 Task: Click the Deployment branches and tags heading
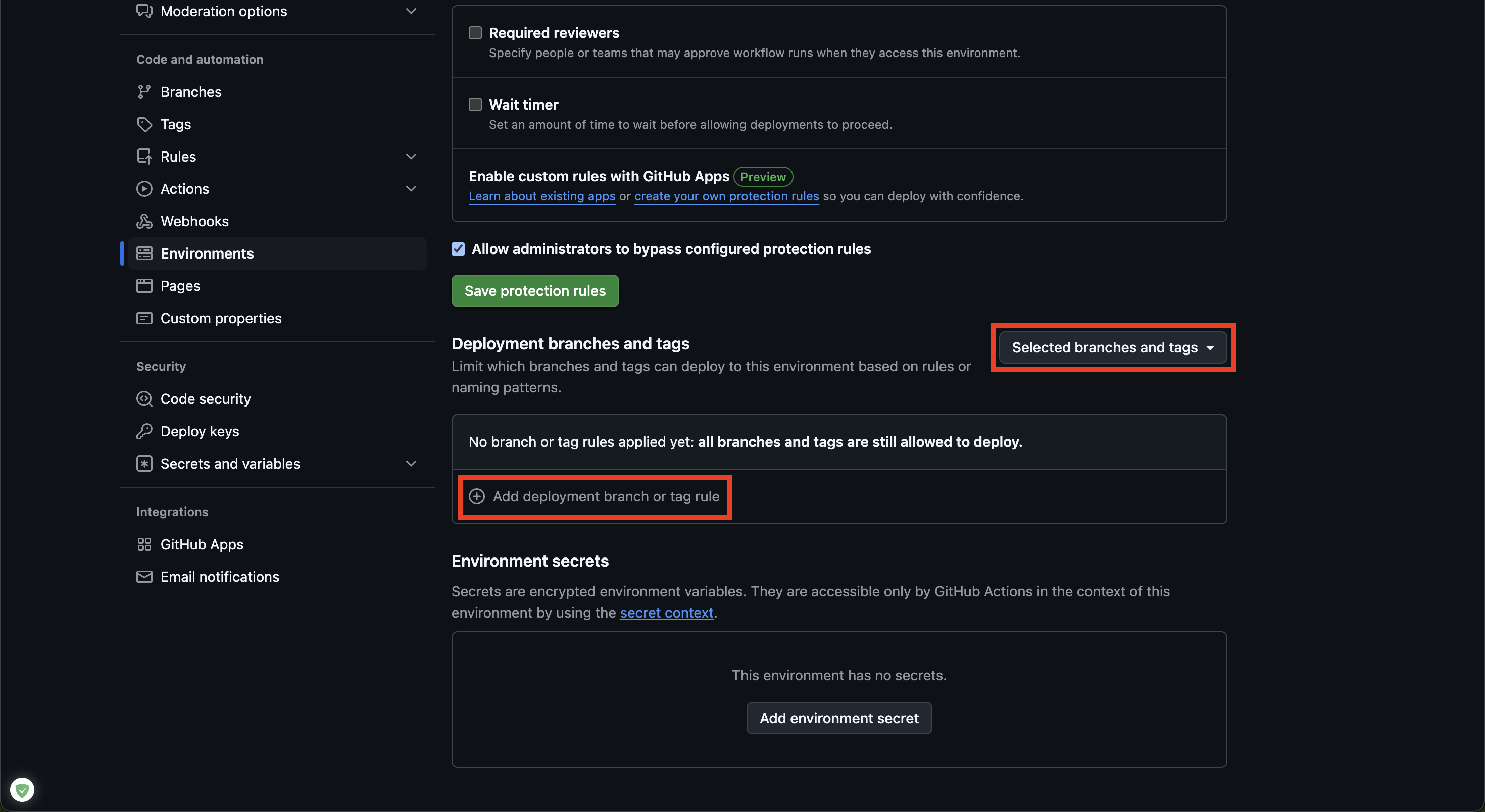(570, 343)
